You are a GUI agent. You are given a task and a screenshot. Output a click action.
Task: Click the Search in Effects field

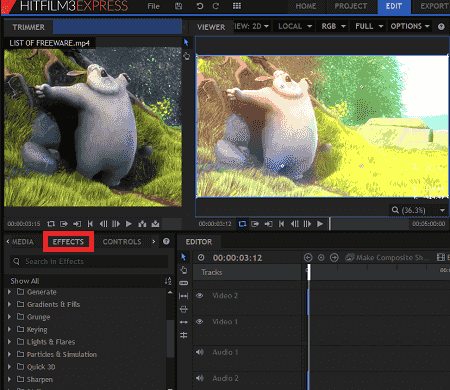coord(89,261)
